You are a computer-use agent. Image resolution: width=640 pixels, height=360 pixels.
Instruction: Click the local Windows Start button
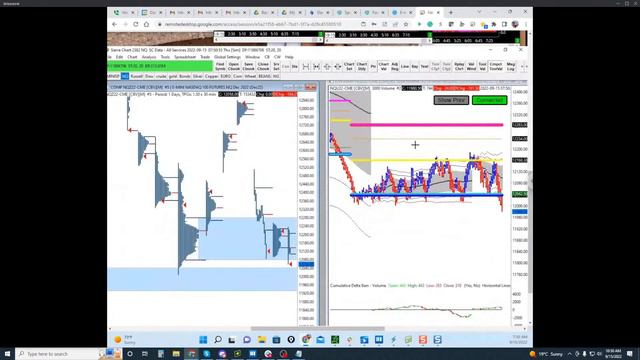[7, 354]
